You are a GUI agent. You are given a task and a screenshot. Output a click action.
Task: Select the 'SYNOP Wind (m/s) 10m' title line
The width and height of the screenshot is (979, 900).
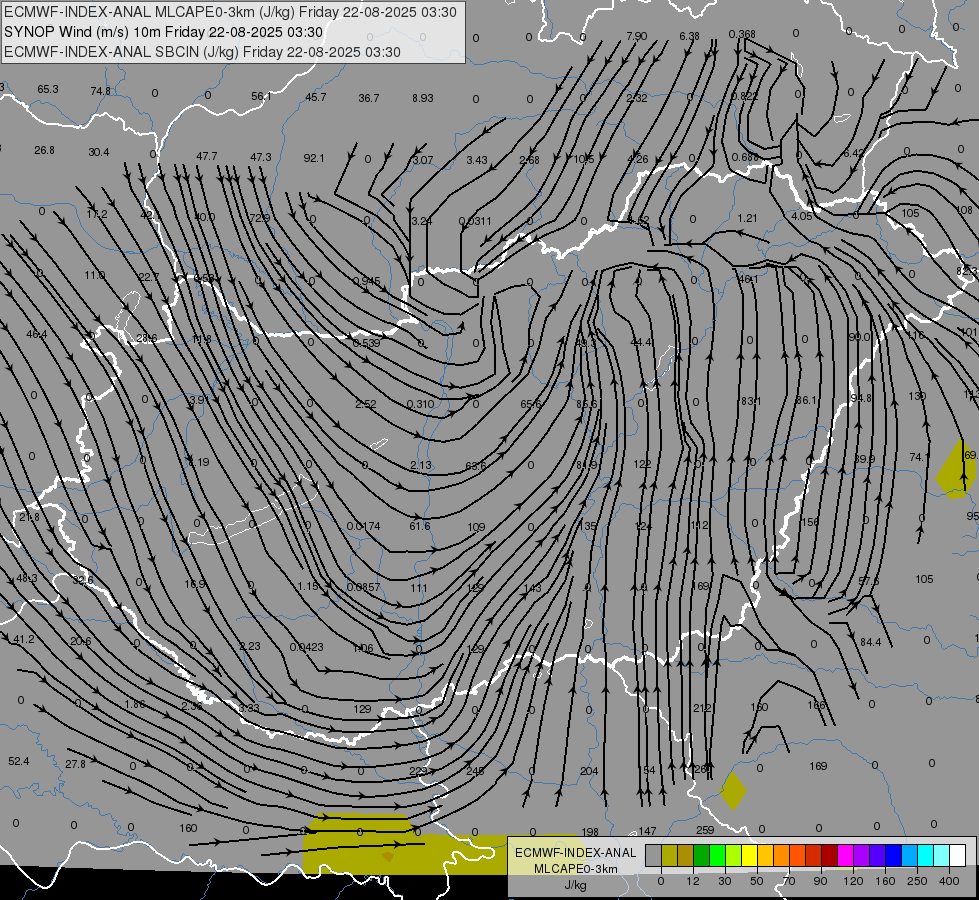pyautogui.click(x=164, y=32)
